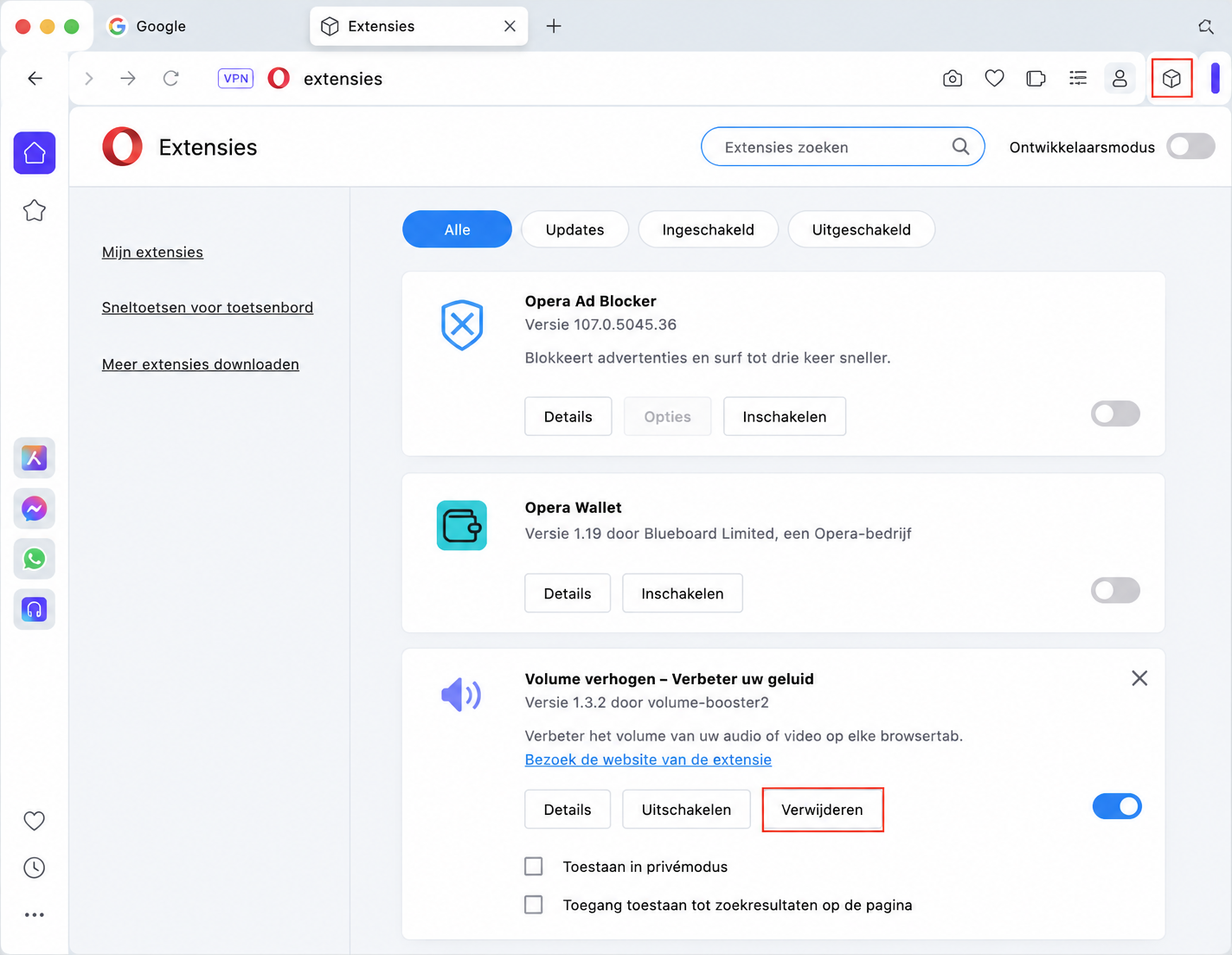Toggle the VPN badge
The width and height of the screenshot is (1232, 955).
(x=235, y=79)
